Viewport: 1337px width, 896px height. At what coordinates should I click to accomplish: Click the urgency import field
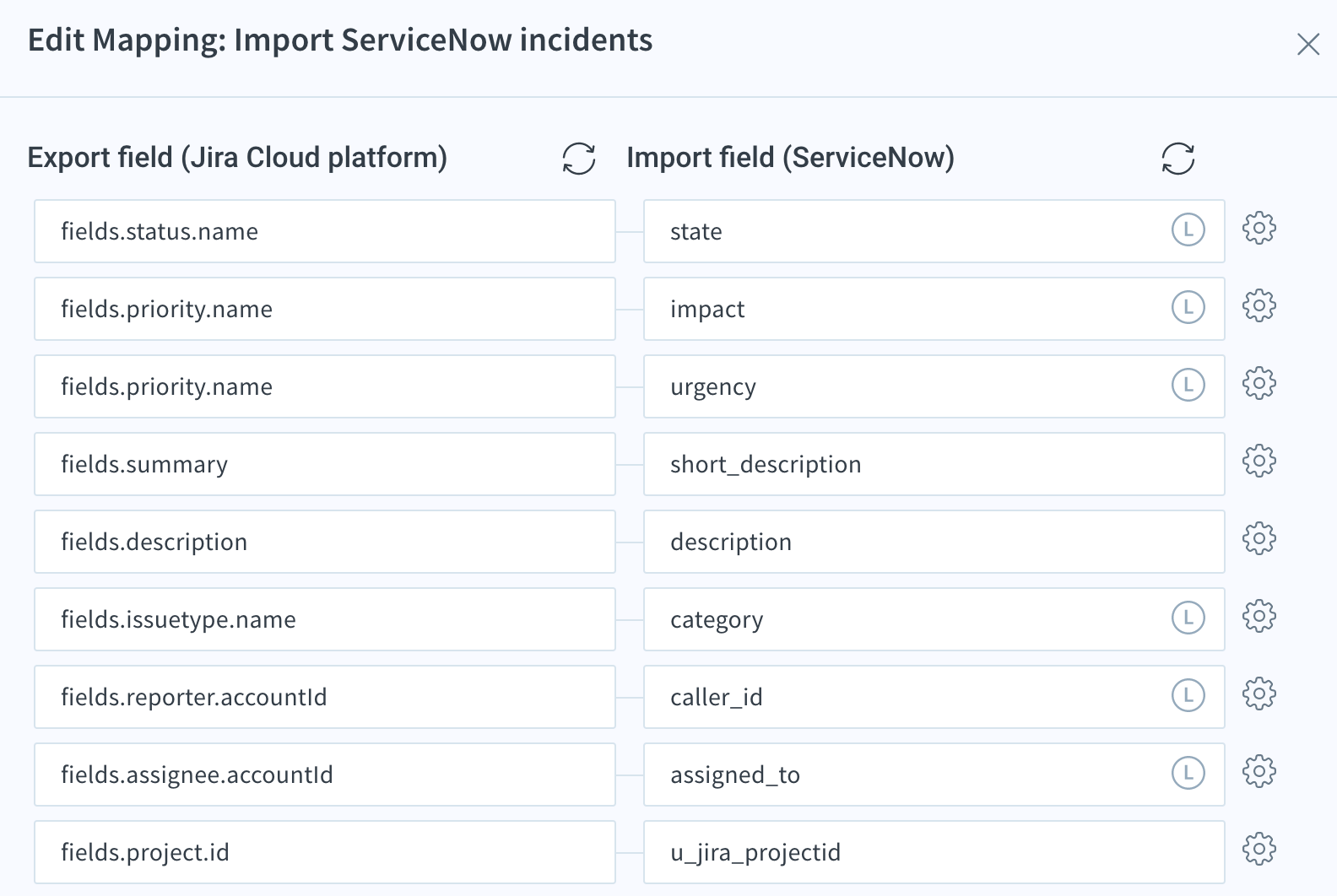click(x=934, y=386)
